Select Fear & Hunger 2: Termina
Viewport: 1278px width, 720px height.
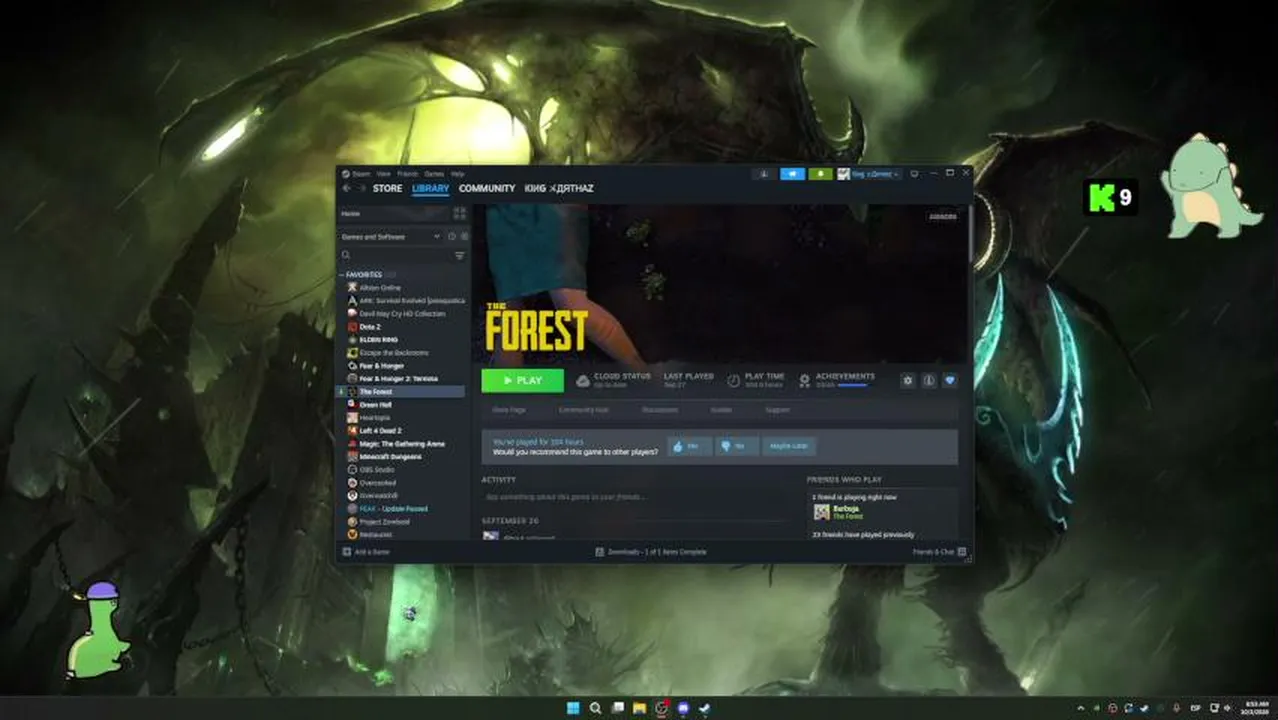click(x=398, y=379)
